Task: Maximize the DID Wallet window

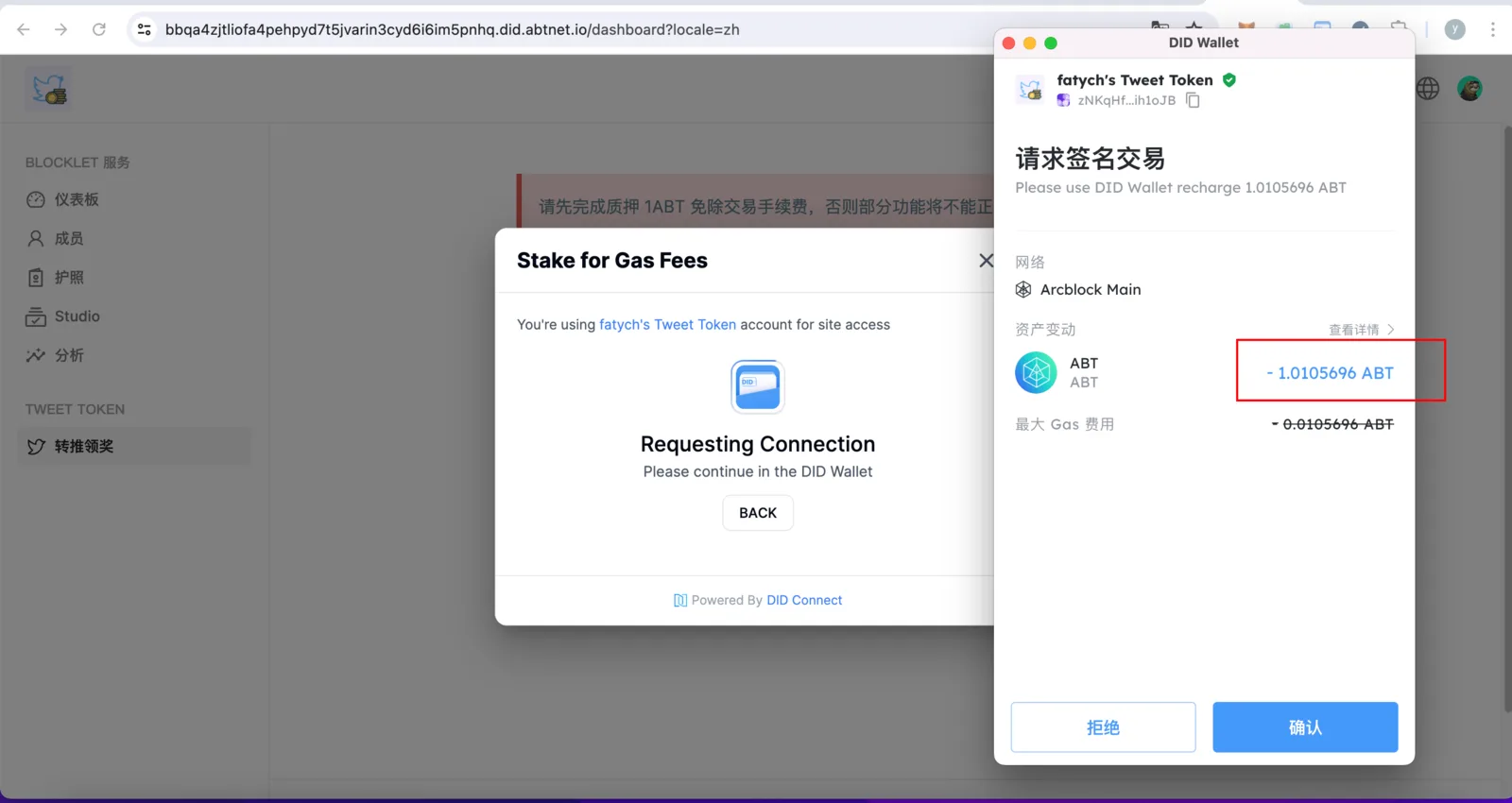Action: pyautogui.click(x=1051, y=43)
